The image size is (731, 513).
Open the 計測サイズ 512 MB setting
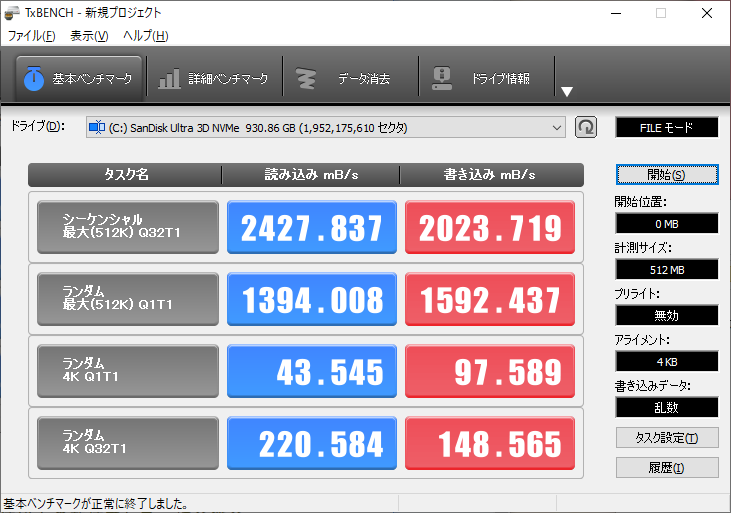[x=666, y=269]
